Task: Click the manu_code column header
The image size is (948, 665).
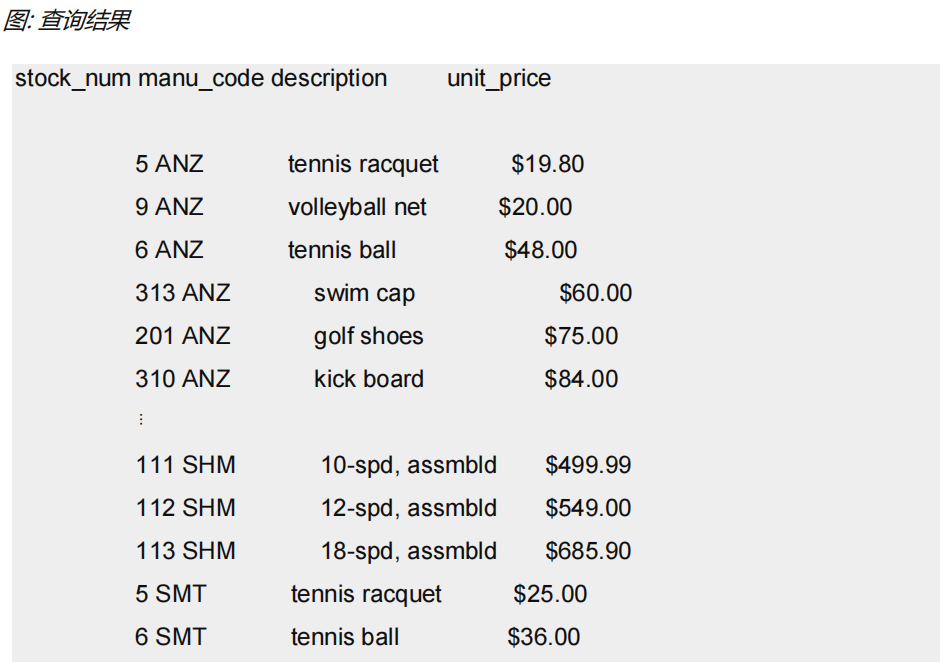Action: [201, 79]
